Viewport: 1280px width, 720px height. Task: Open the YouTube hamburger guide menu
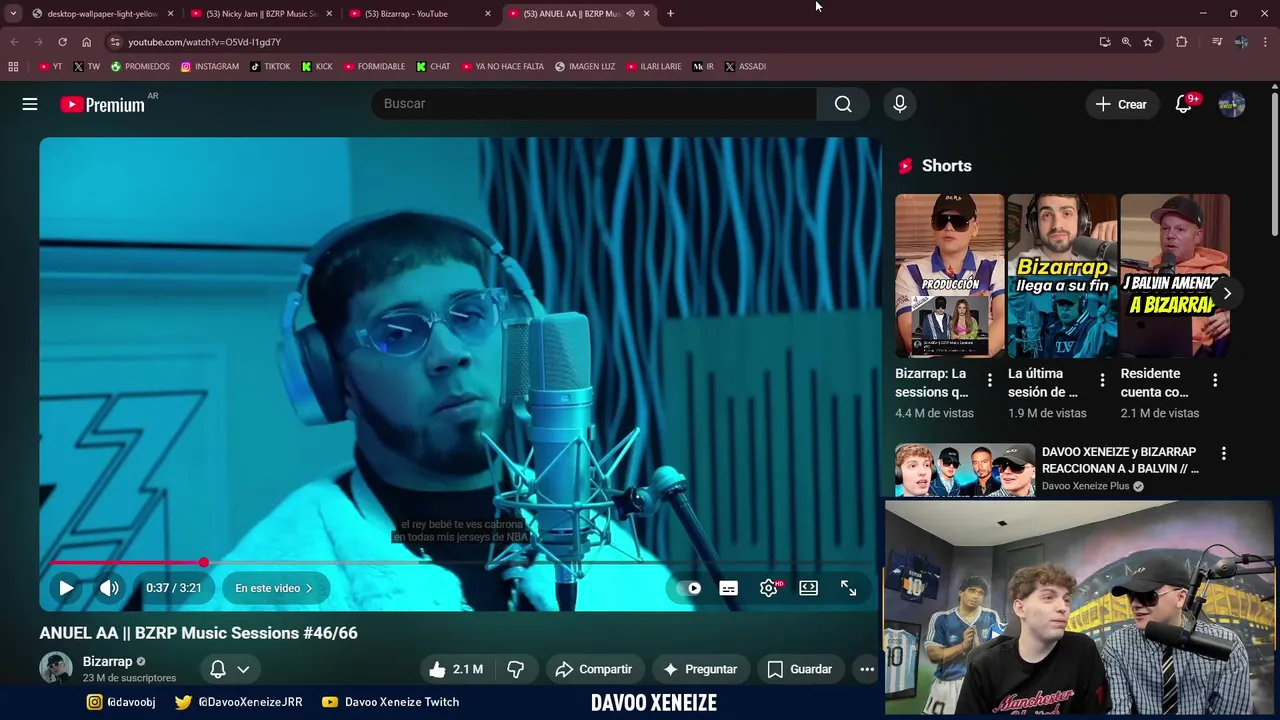coord(30,104)
